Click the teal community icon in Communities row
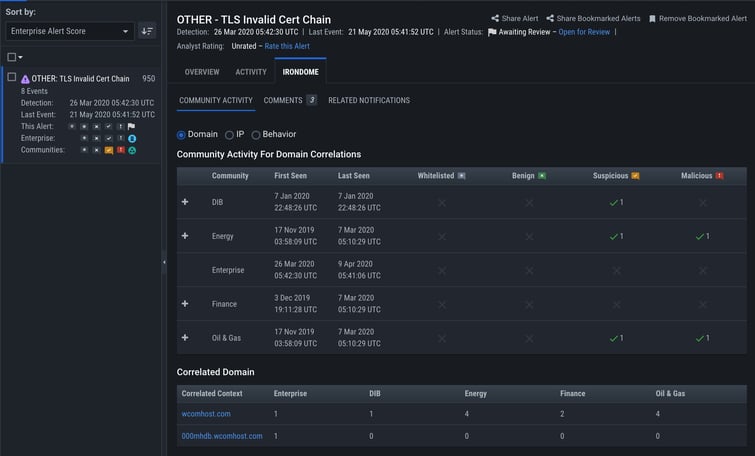 click(x=132, y=150)
